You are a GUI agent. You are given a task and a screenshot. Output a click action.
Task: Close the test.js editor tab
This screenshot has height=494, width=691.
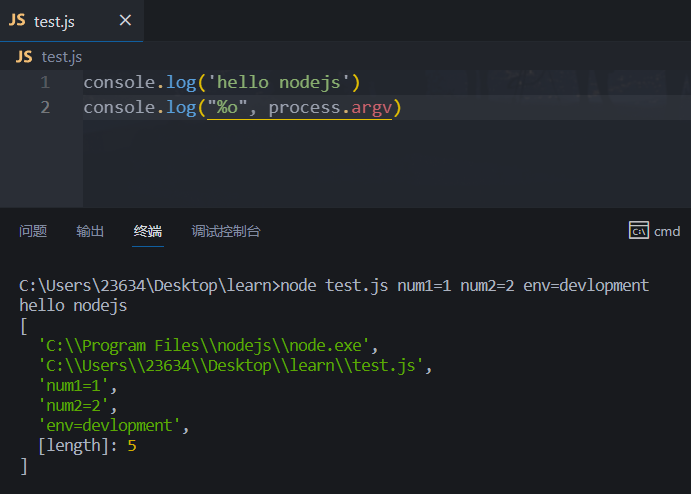point(125,20)
